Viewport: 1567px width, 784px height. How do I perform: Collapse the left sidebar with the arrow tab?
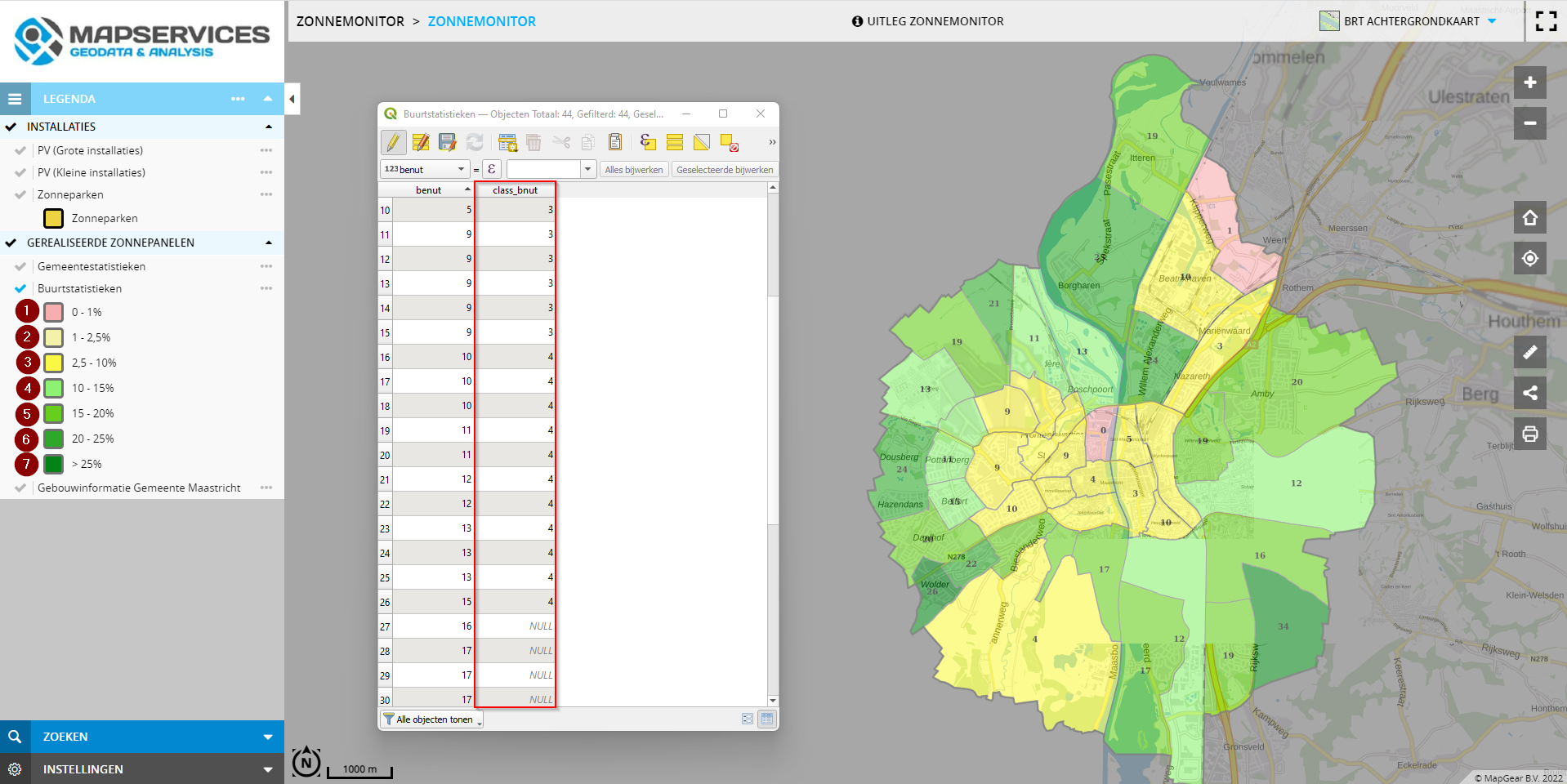pyautogui.click(x=292, y=99)
